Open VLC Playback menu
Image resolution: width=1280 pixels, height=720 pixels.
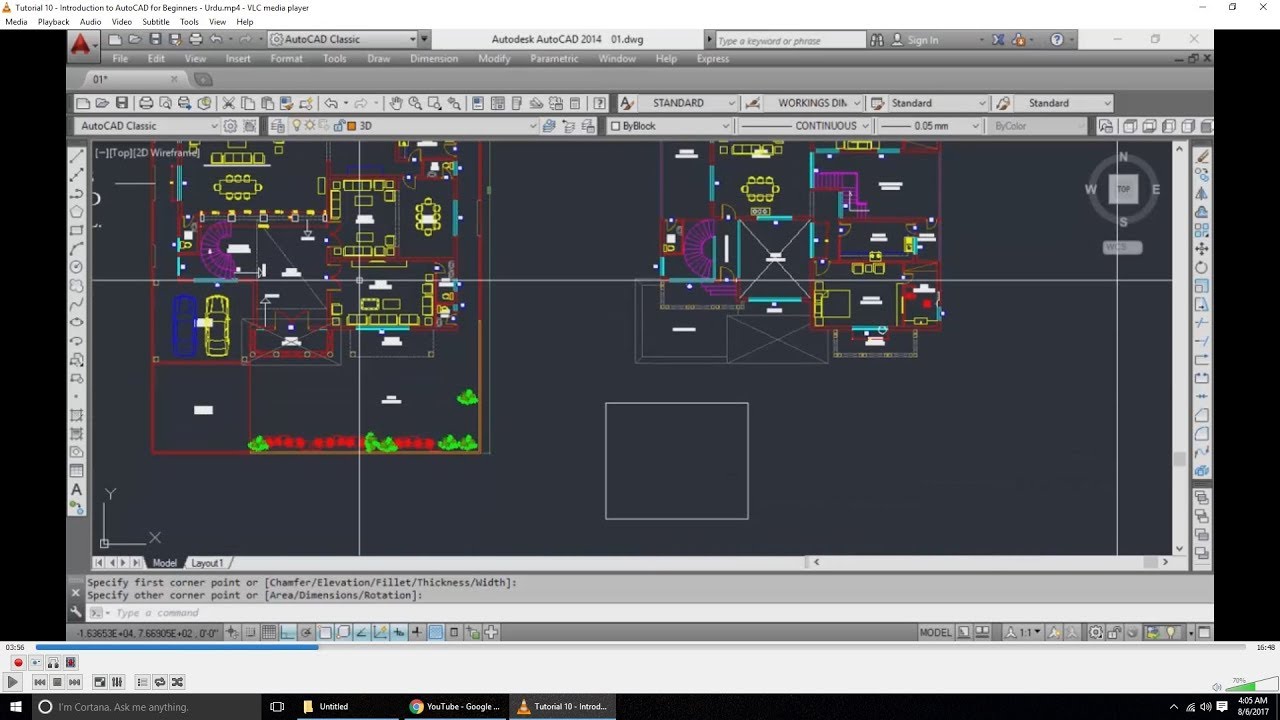click(54, 22)
